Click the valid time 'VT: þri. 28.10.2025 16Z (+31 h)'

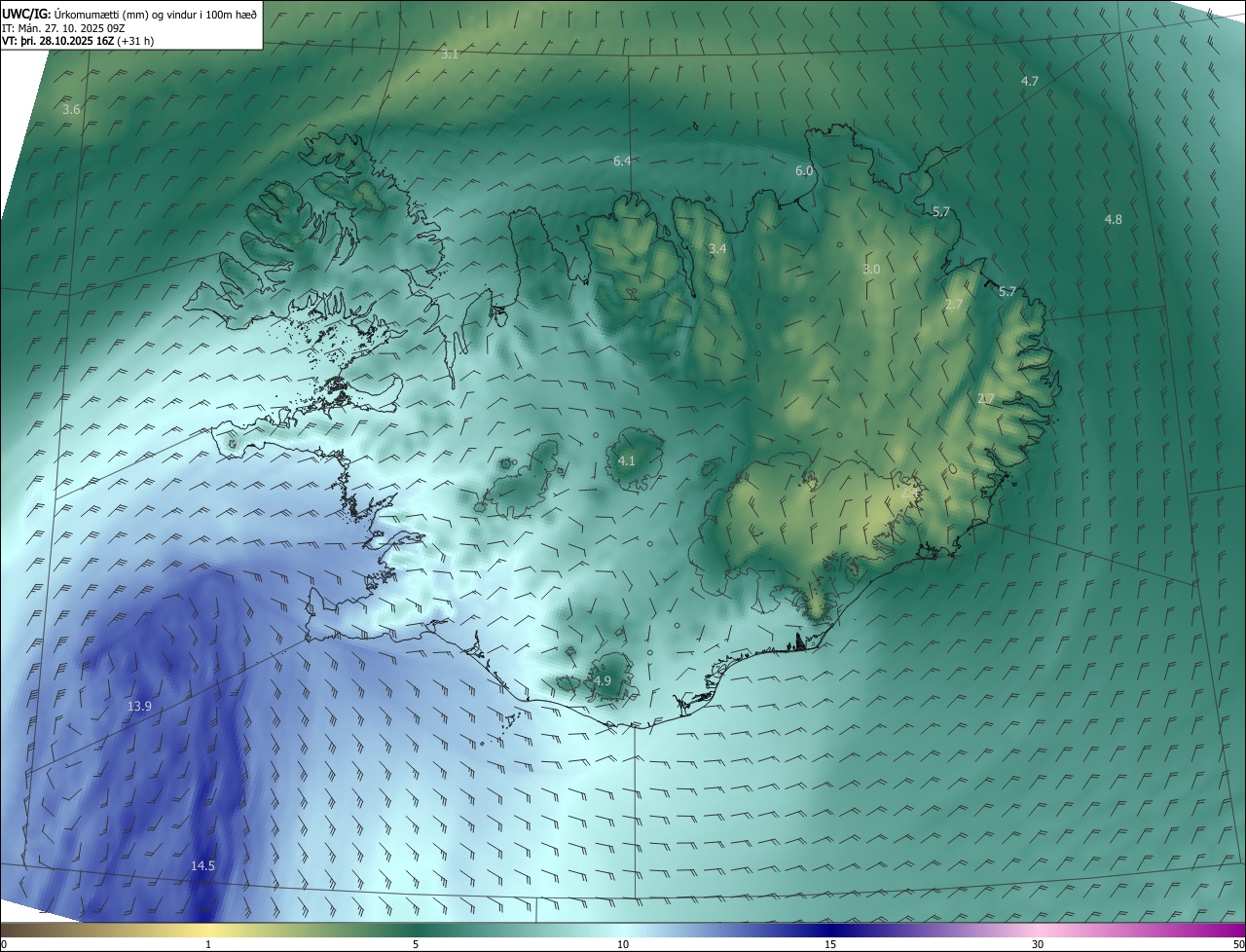click(78, 41)
